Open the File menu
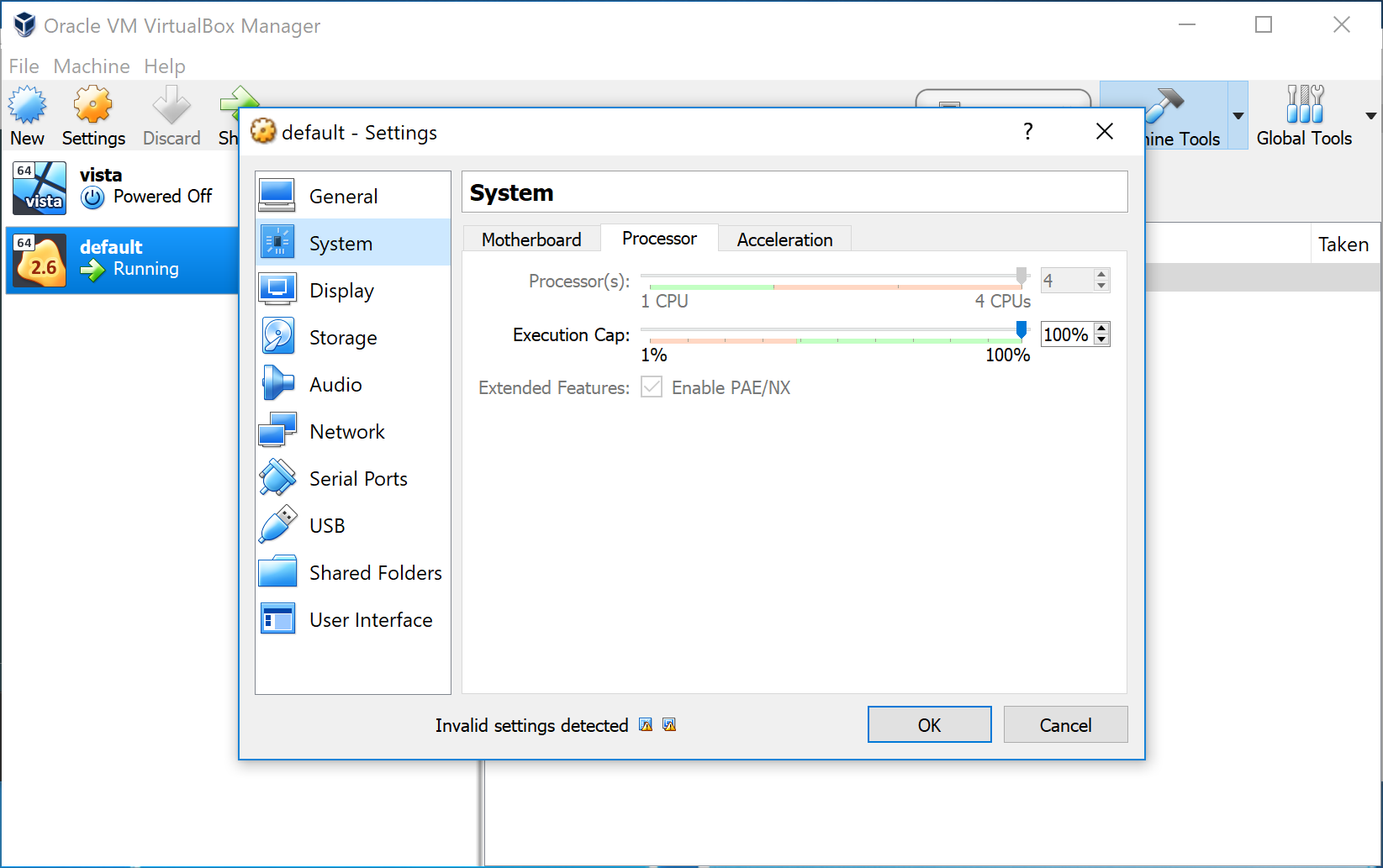The image size is (1383, 868). click(x=24, y=66)
